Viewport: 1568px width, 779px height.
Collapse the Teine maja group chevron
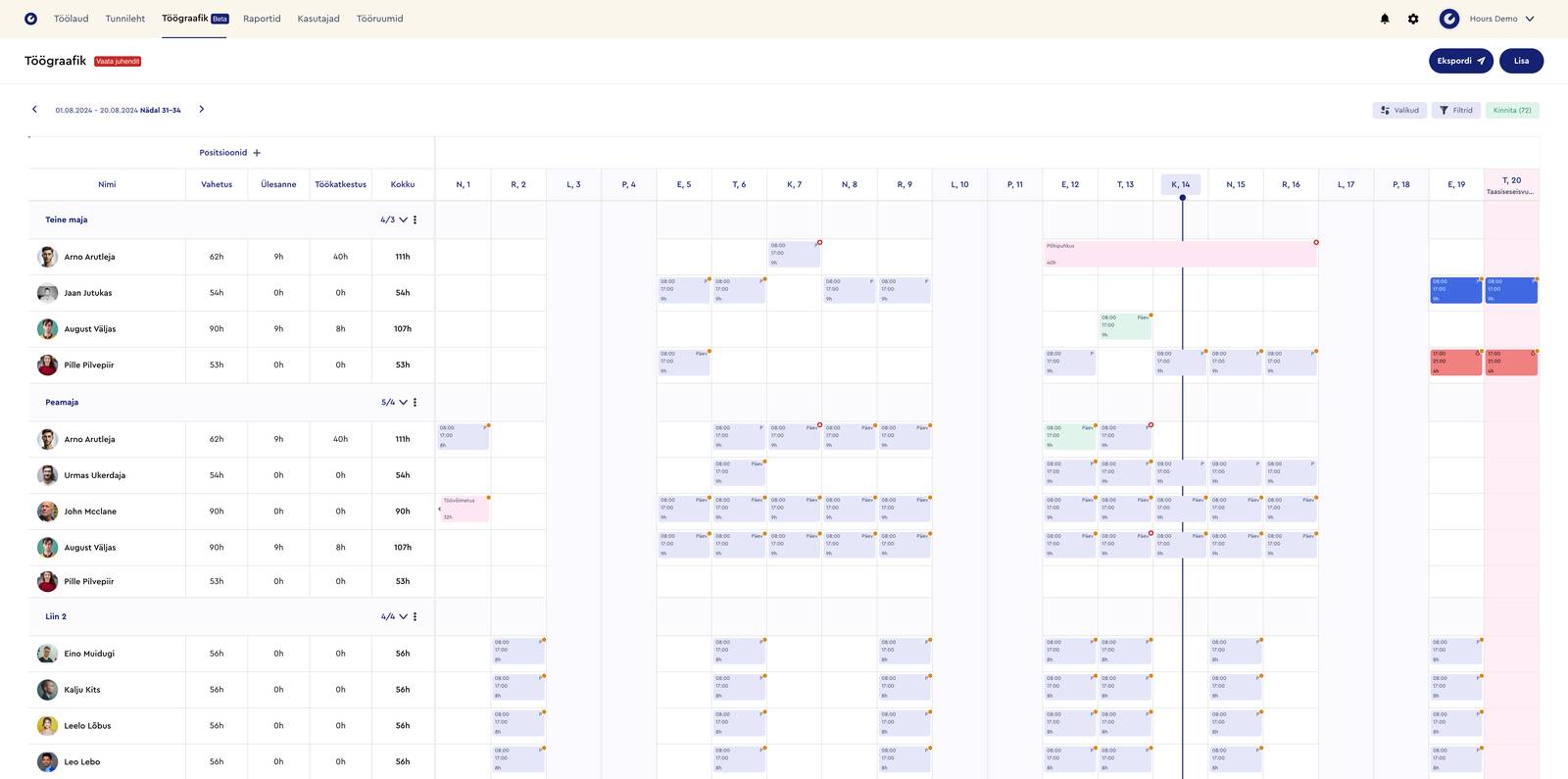(x=403, y=220)
